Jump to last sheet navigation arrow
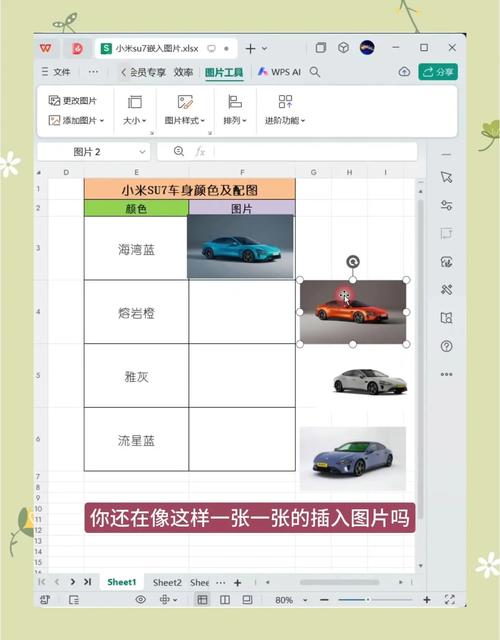Screen dimensions: 500x640 (x=88, y=582)
